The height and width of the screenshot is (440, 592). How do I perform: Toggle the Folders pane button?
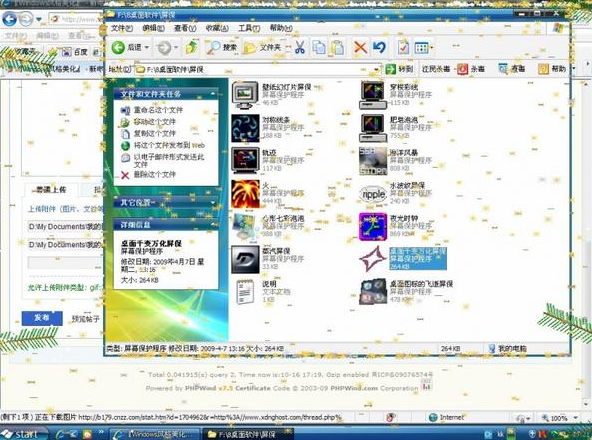click(262, 47)
